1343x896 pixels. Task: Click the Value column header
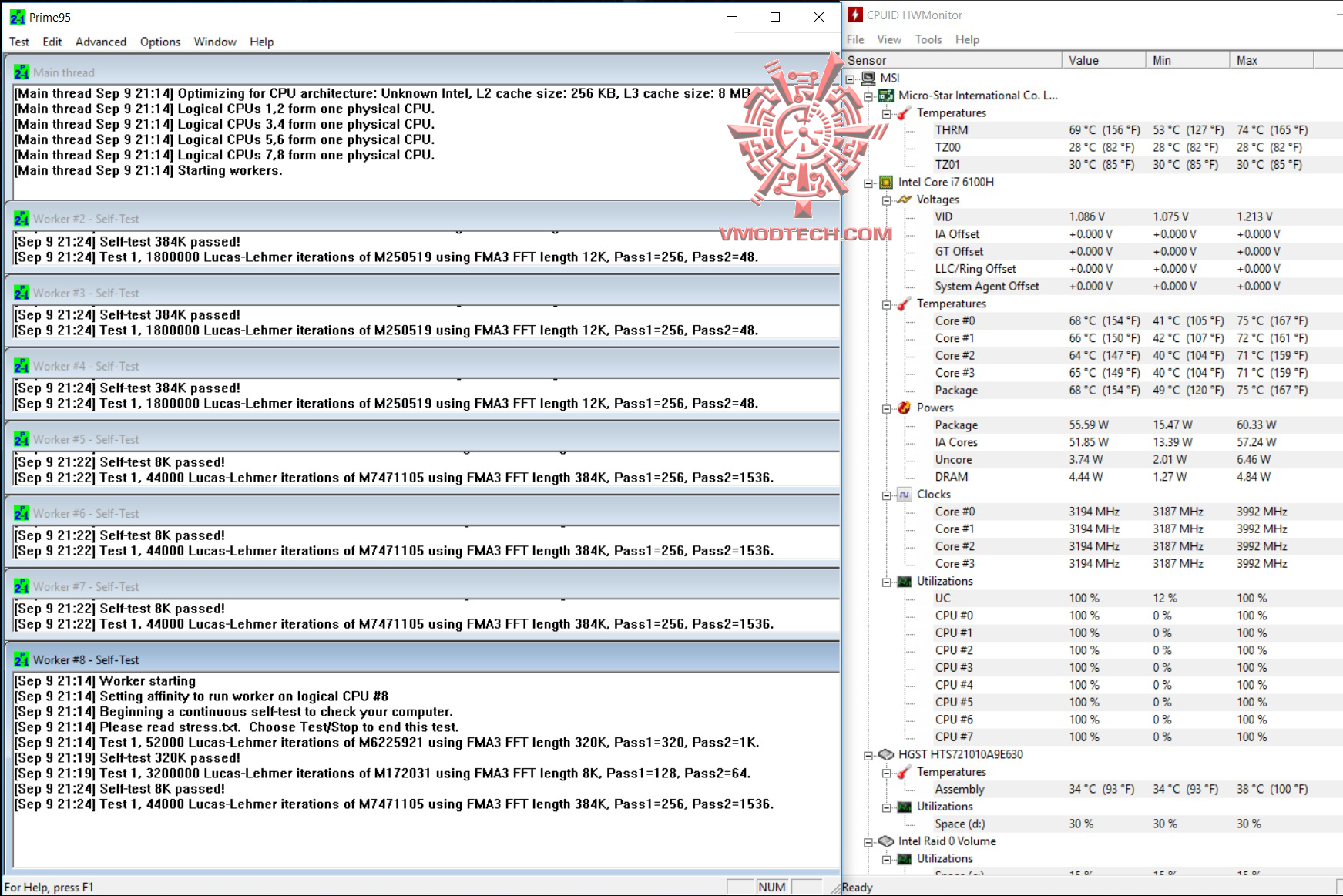(1103, 60)
